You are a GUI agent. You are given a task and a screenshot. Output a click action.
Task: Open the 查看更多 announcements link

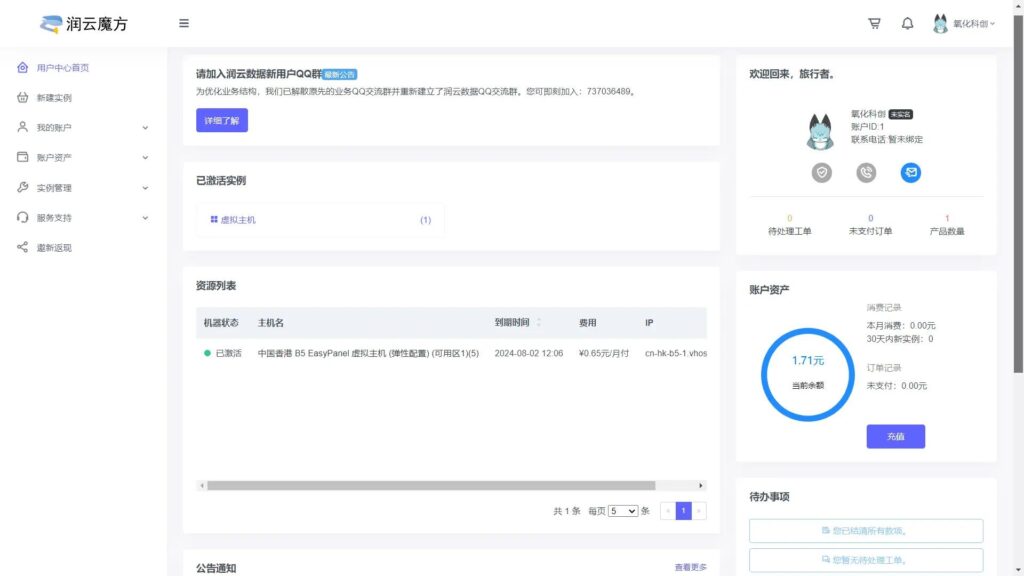click(690, 568)
